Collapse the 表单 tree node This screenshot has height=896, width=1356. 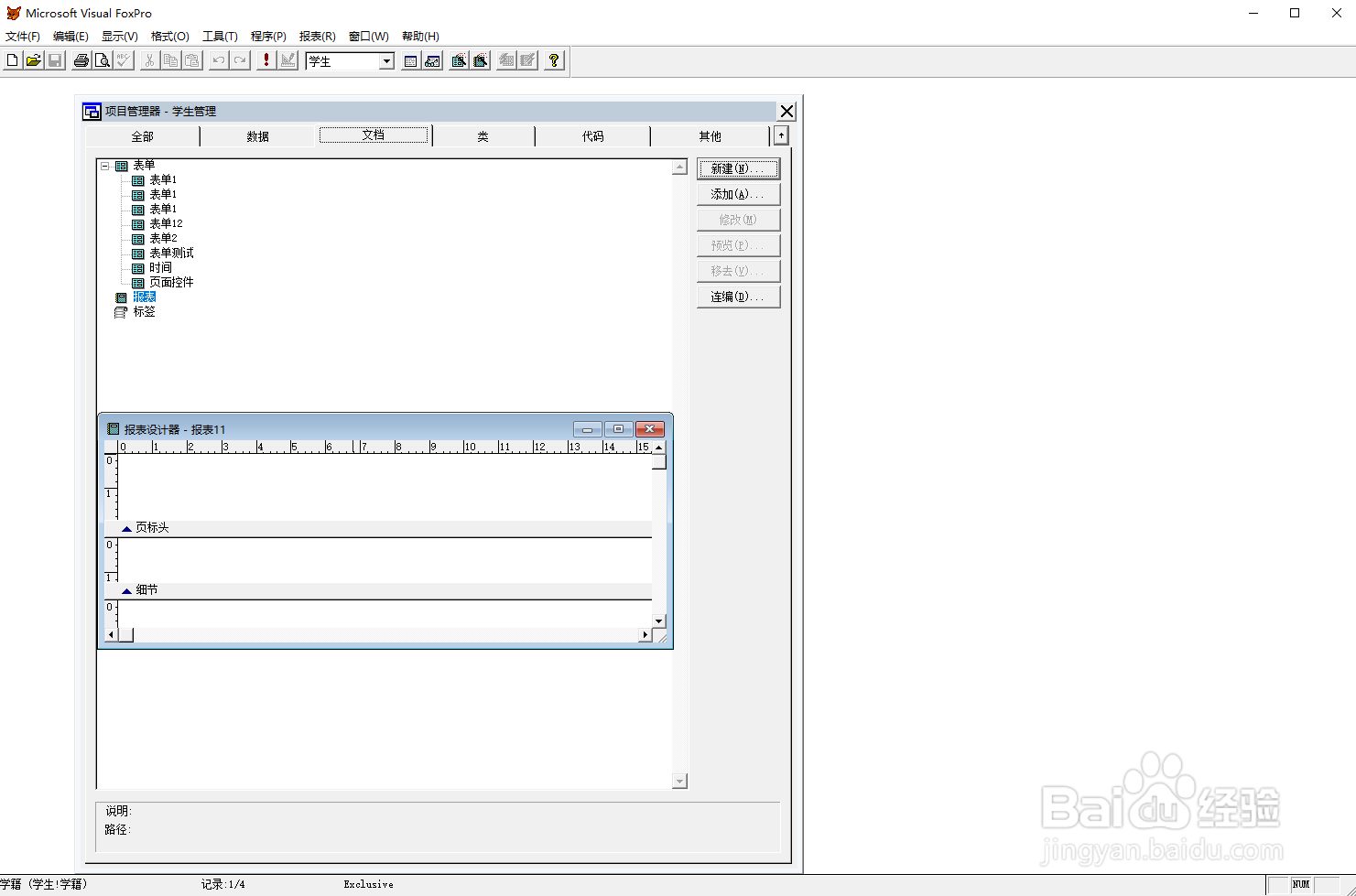[x=105, y=166]
